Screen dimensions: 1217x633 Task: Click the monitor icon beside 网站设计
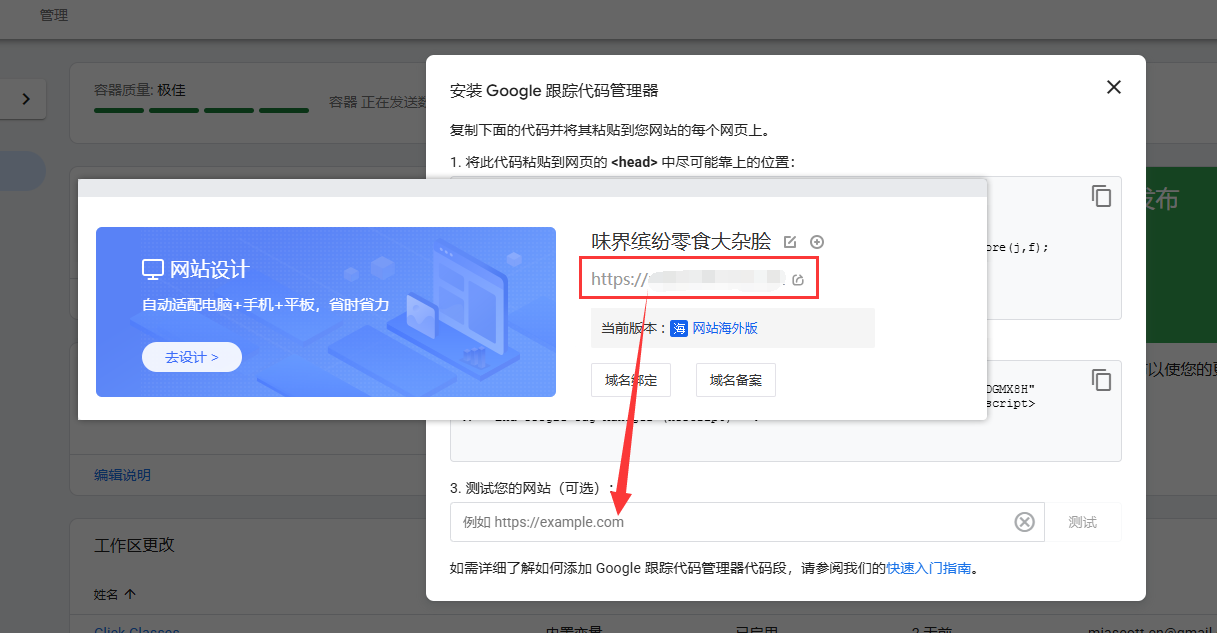[152, 269]
